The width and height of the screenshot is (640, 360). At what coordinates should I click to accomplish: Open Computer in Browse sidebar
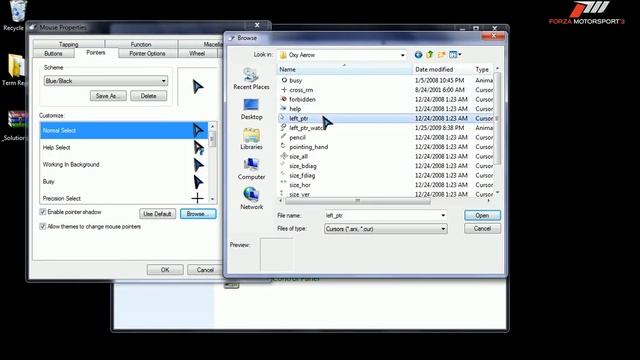(251, 169)
